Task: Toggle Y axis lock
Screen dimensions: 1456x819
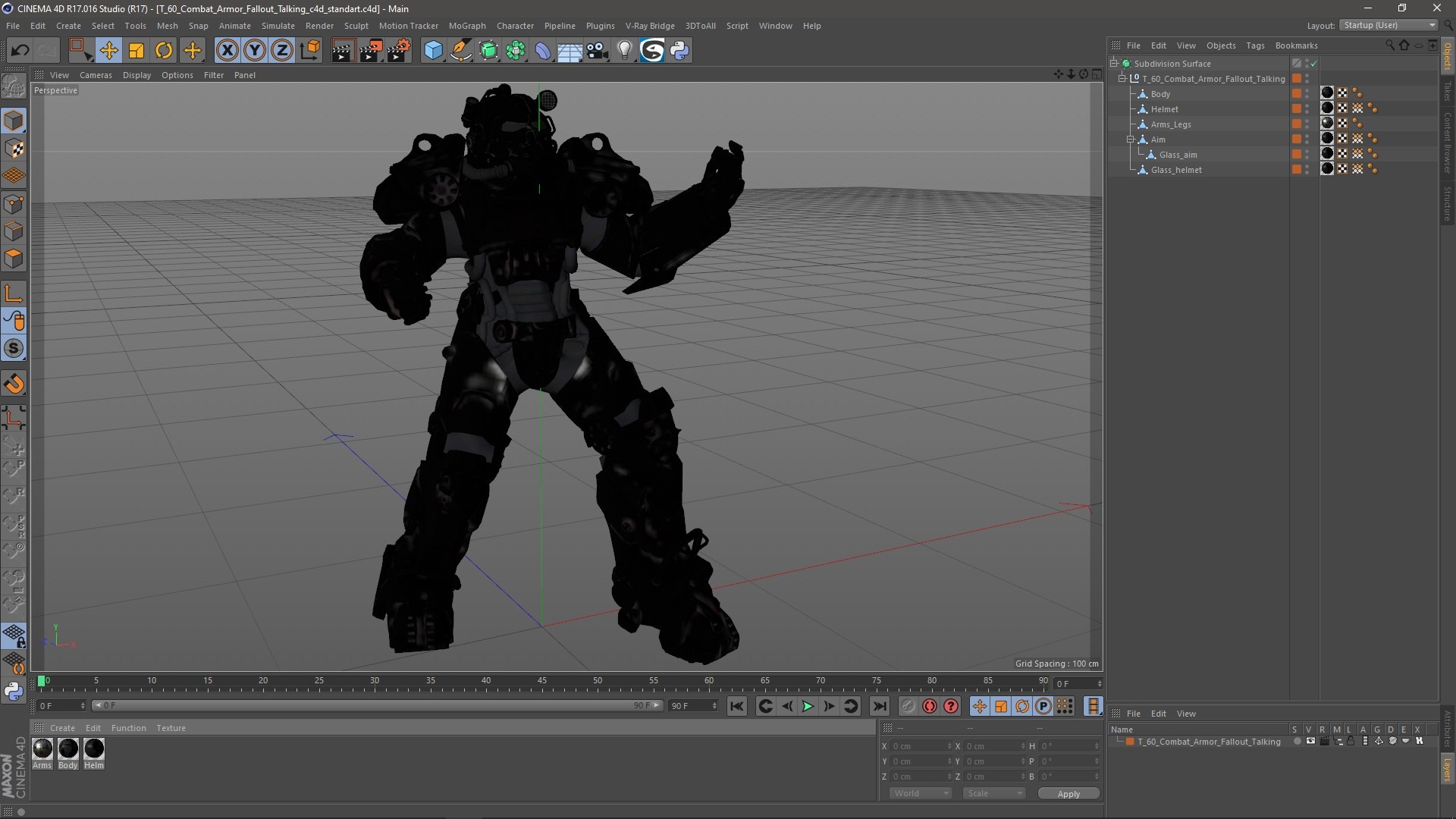Action: 255,51
